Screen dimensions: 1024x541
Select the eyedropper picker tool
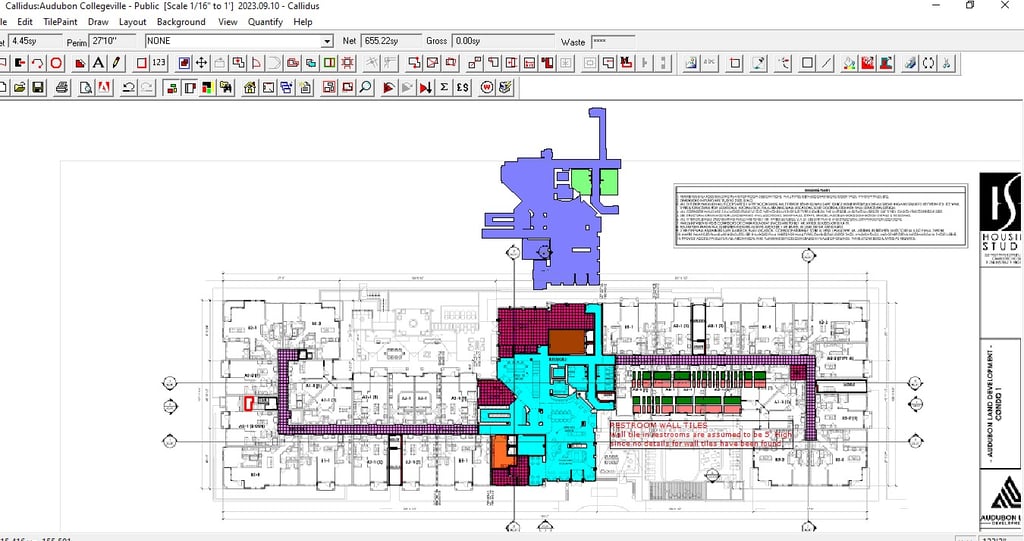click(x=758, y=63)
